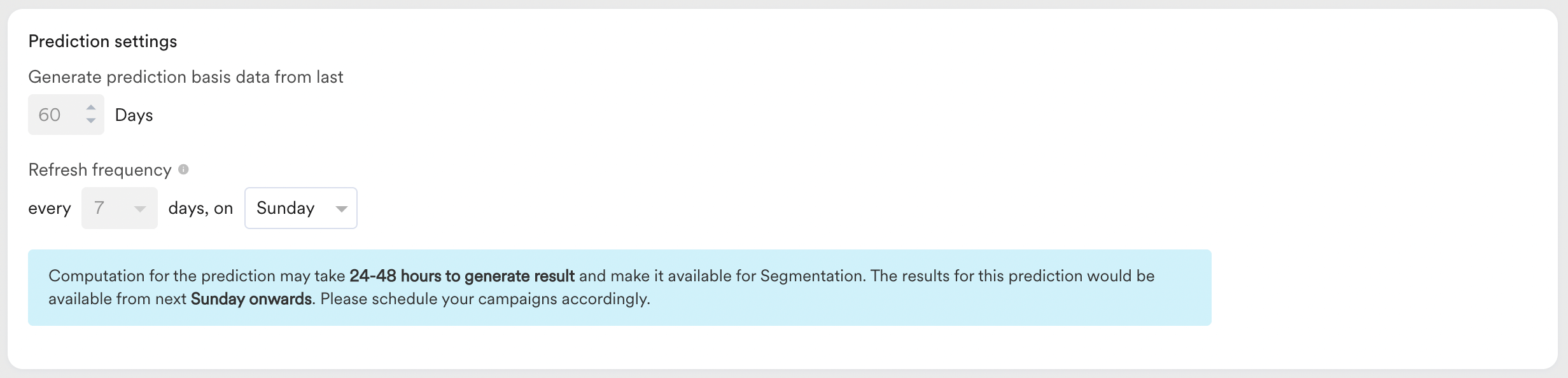Click the caret arrow of Sunday dropdown
This screenshot has height=378, width=1568.
click(342, 209)
